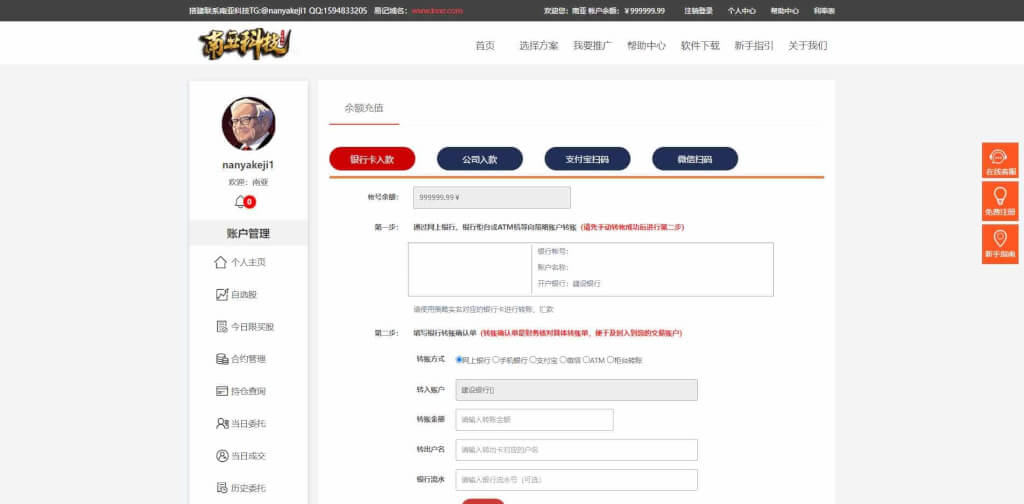
Task: Click the 持仓查询 card icon
Action: click(222, 391)
